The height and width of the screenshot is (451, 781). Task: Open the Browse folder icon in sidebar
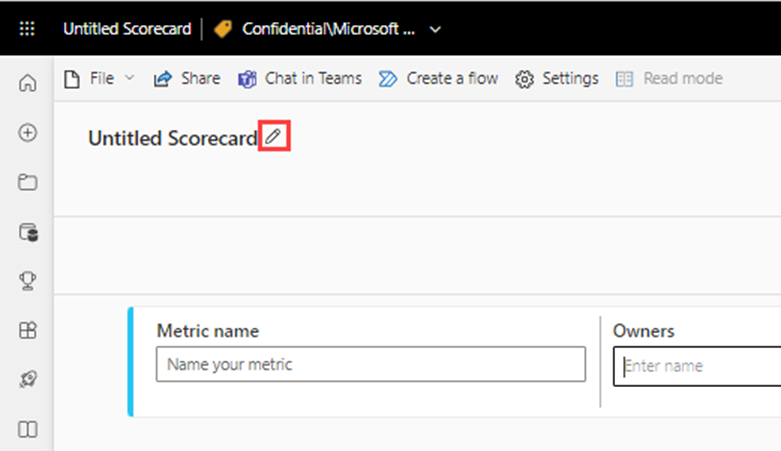[28, 182]
